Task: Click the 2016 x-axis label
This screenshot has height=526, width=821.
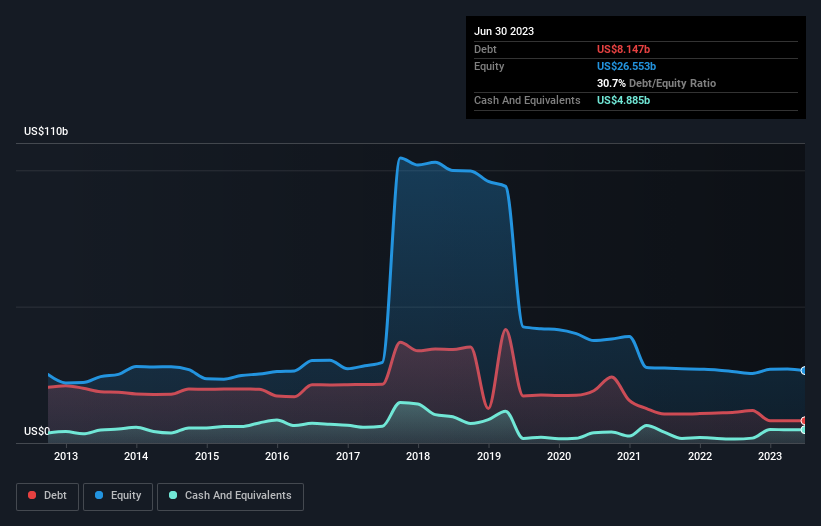Action: coord(277,456)
